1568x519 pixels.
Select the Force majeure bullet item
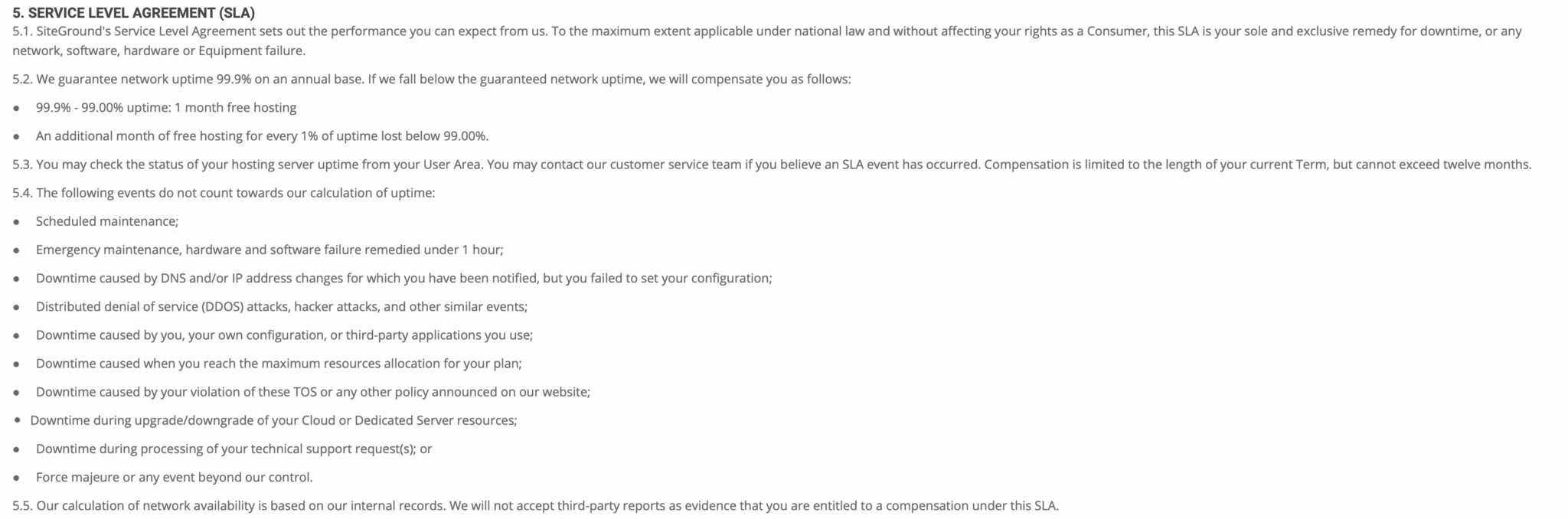pyautogui.click(x=175, y=477)
